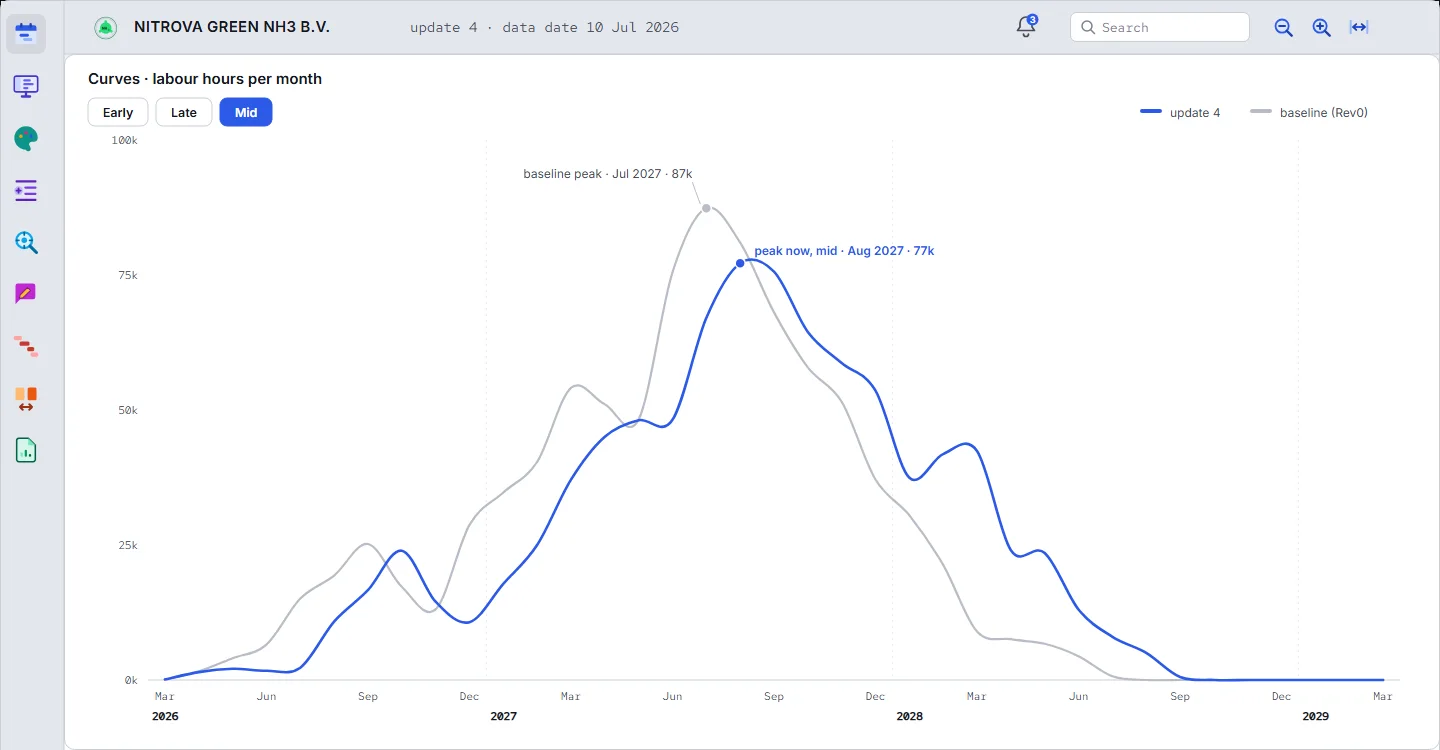Viewport: 1440px width, 750px height.
Task: Open the Gantt bars sidebar icon
Action: pos(26,346)
